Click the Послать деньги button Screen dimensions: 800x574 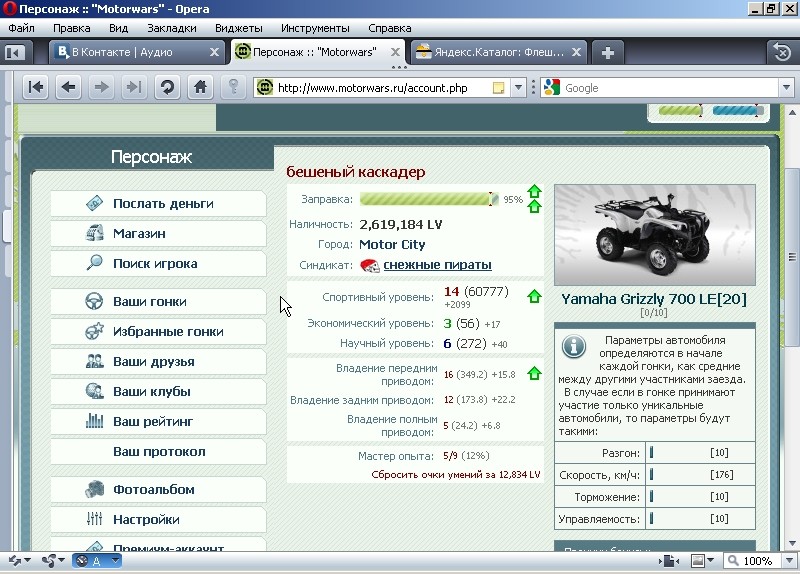pos(159,204)
